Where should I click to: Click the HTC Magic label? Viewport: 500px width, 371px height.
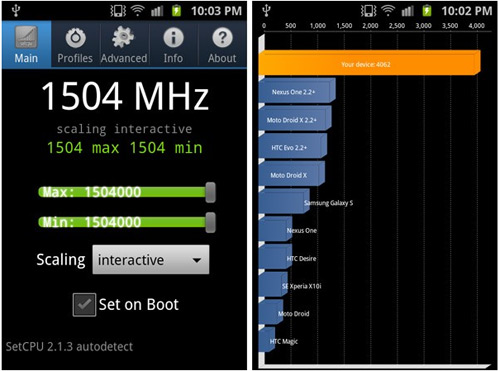pyautogui.click(x=284, y=341)
